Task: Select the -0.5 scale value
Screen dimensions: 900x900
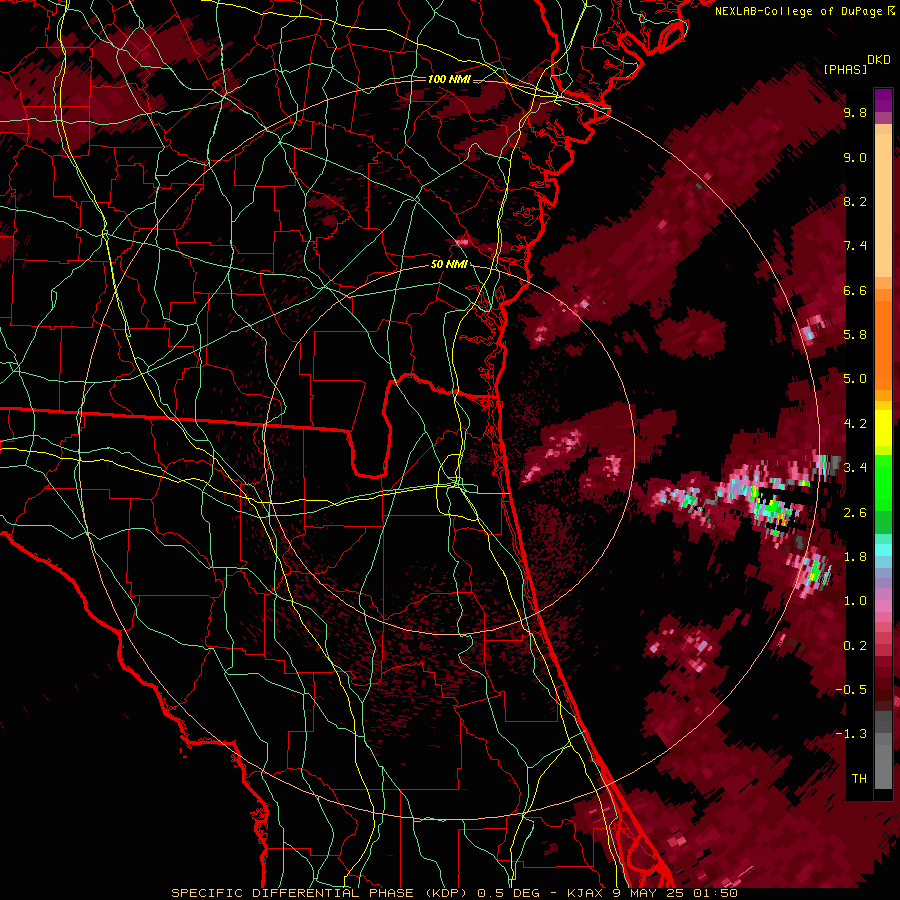Action: tap(851, 690)
